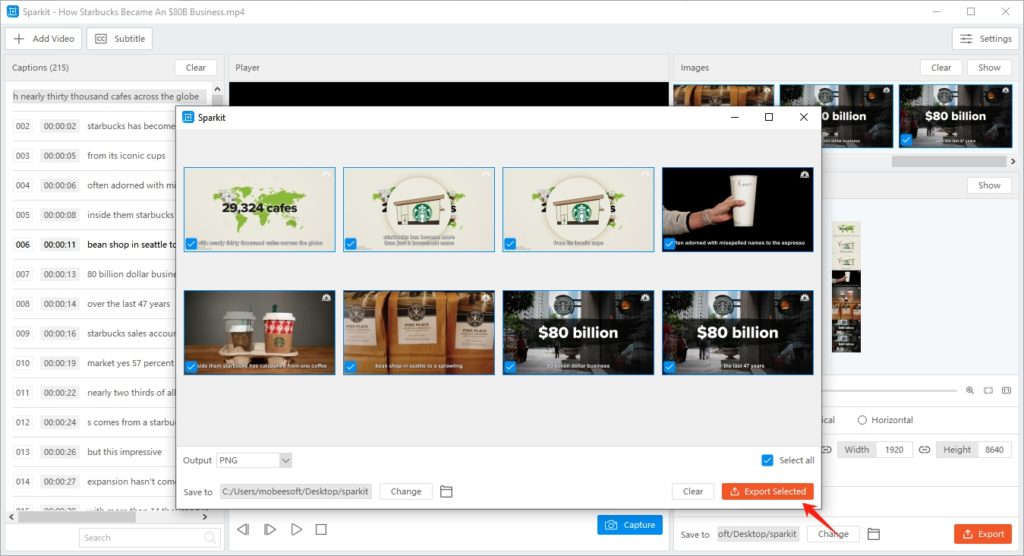Open the Subtitle tool
Image resolution: width=1024 pixels, height=556 pixels.
120,39
